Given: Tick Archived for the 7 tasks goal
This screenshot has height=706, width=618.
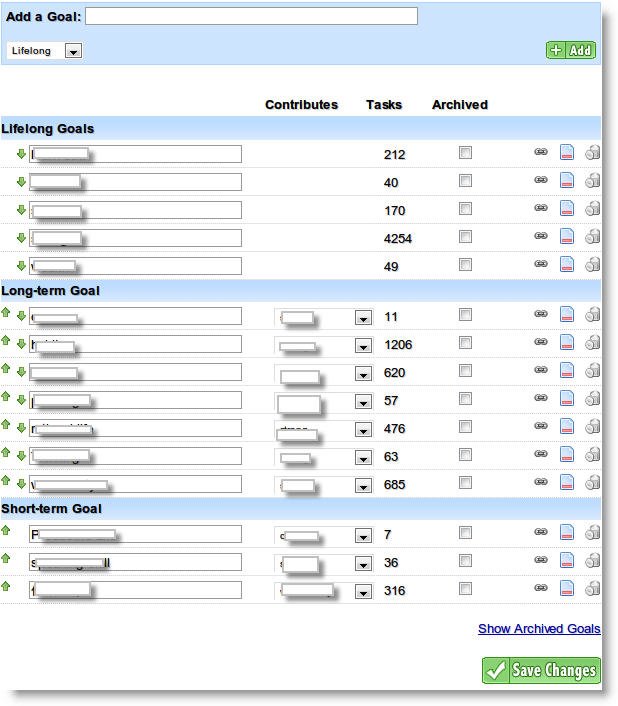Looking at the screenshot, I should tap(465, 533).
